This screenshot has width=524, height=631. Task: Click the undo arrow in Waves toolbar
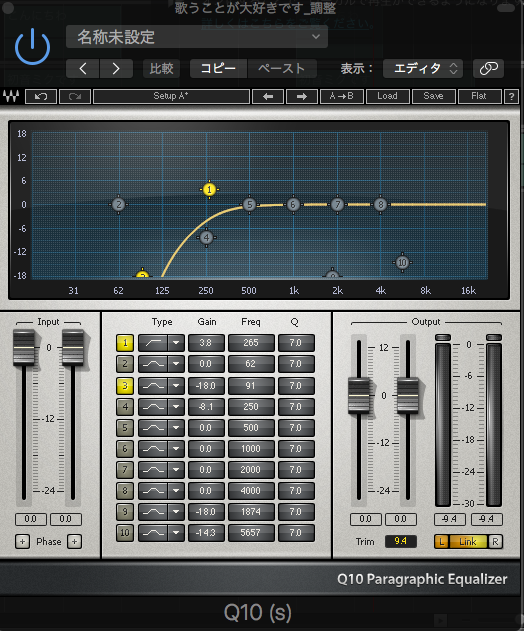coord(41,97)
